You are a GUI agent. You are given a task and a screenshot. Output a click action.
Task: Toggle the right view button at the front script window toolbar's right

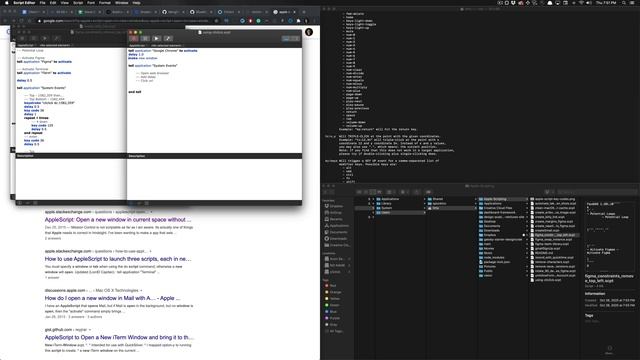[296, 38]
